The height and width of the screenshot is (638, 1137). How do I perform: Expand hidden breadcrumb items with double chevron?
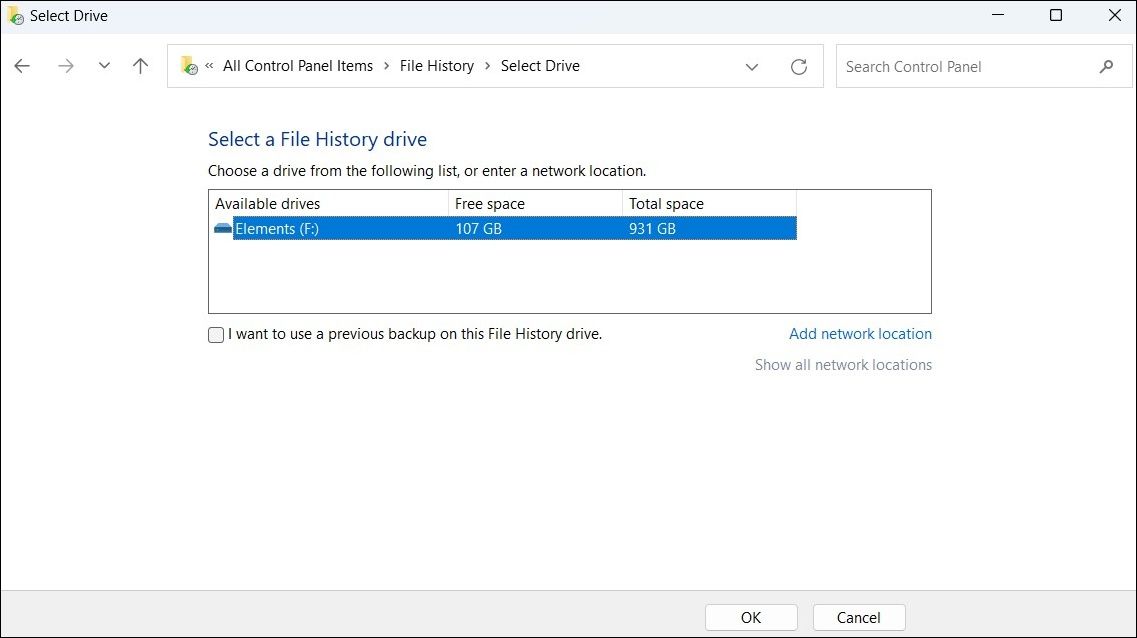[x=209, y=65]
